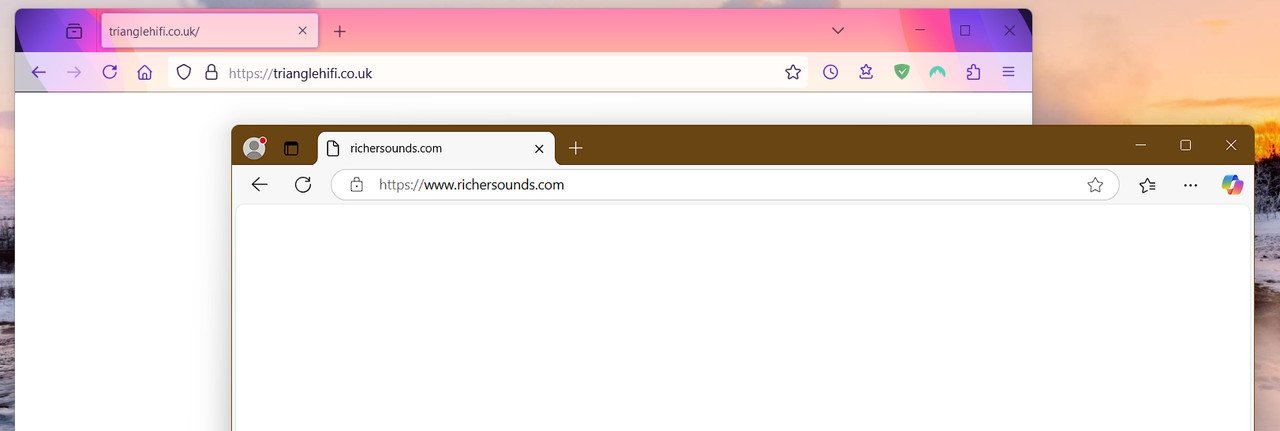Close the Firefox window

tap(1010, 31)
